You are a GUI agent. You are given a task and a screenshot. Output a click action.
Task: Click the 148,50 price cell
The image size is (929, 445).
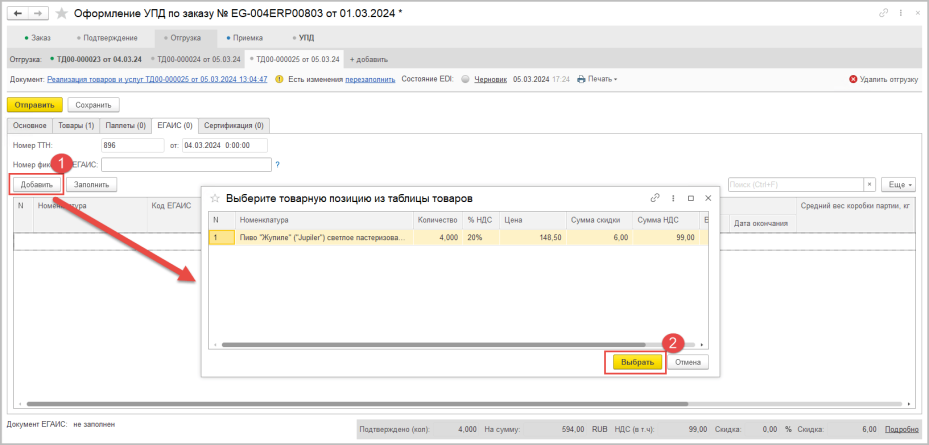click(533, 238)
